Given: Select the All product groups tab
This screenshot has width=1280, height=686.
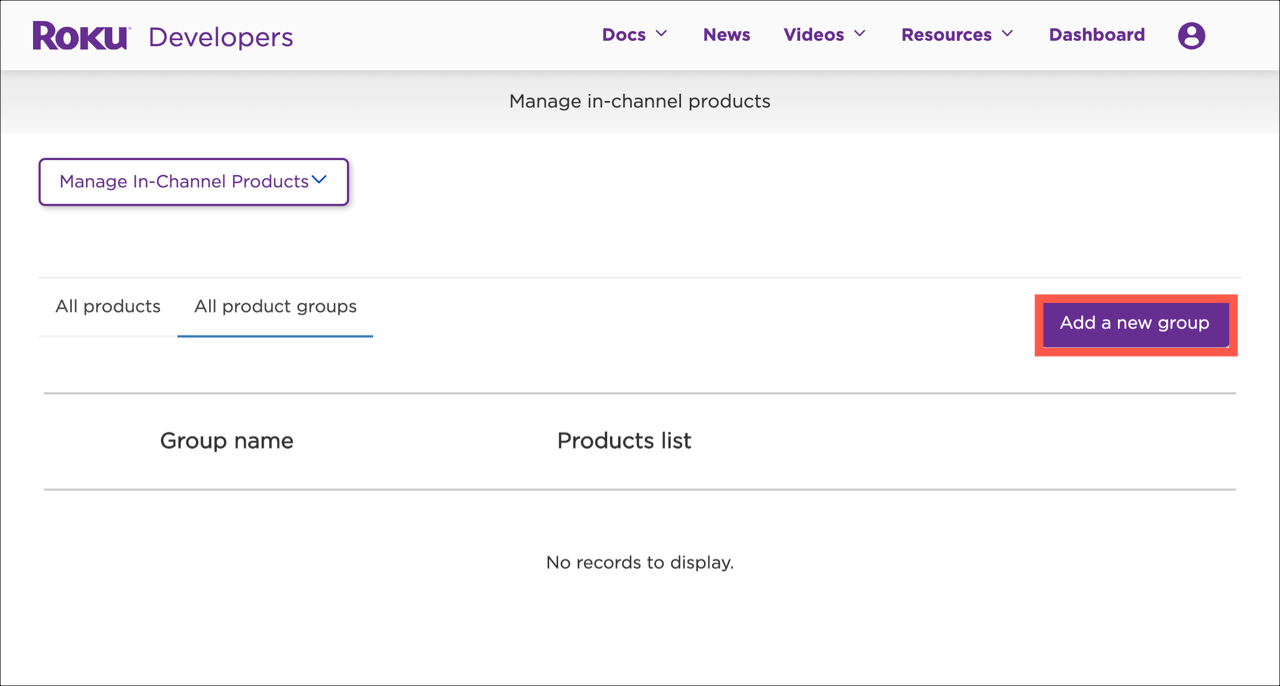Looking at the screenshot, I should click(x=275, y=306).
